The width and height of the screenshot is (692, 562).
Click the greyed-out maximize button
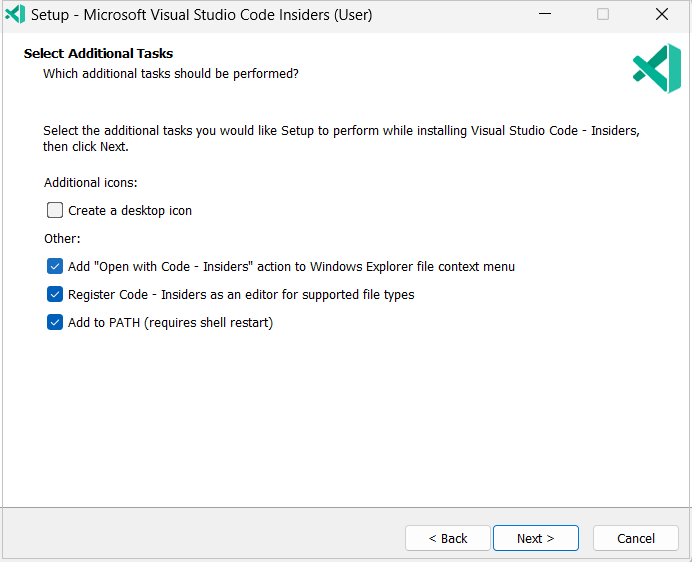(603, 15)
